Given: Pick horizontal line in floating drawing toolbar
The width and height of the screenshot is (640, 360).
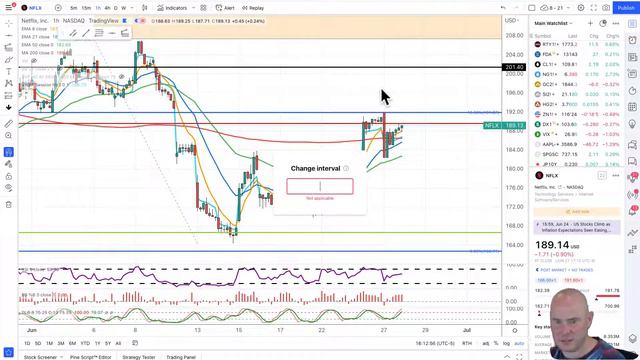Looking at the screenshot, I should (112, 33).
